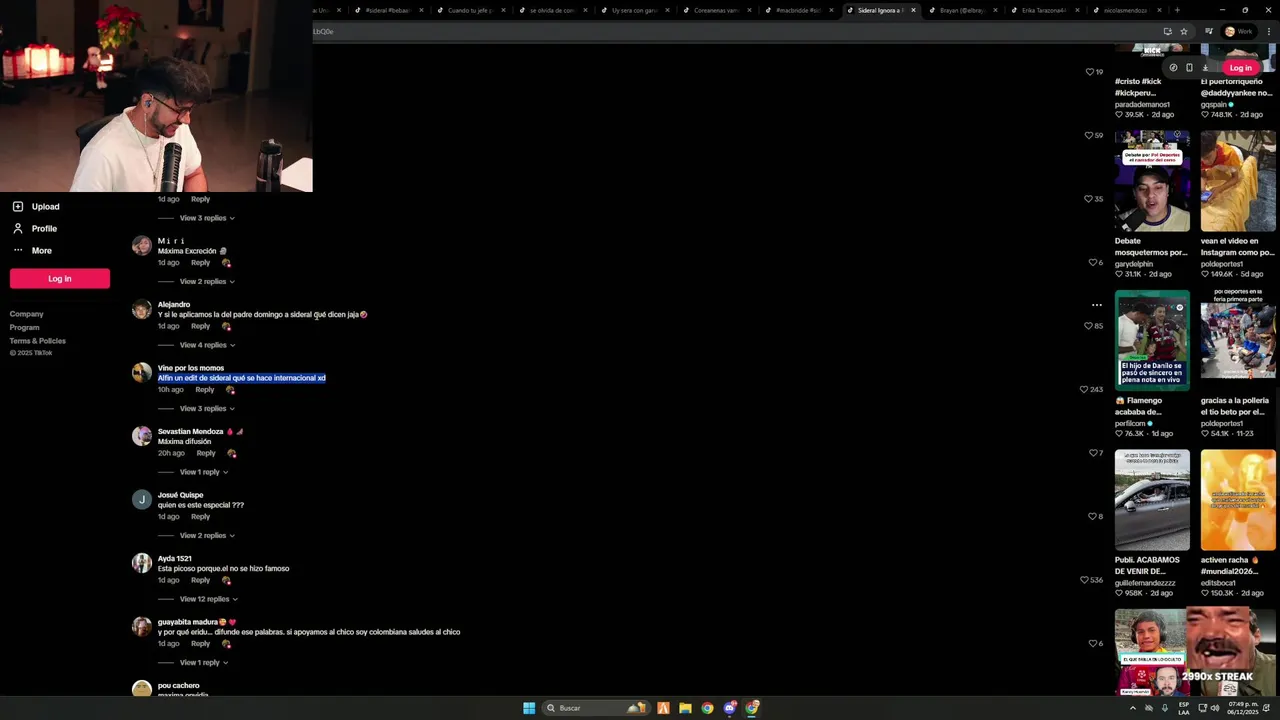Open the Work Chrome profile button
Screen dimensions: 1280x720
[1238, 31]
